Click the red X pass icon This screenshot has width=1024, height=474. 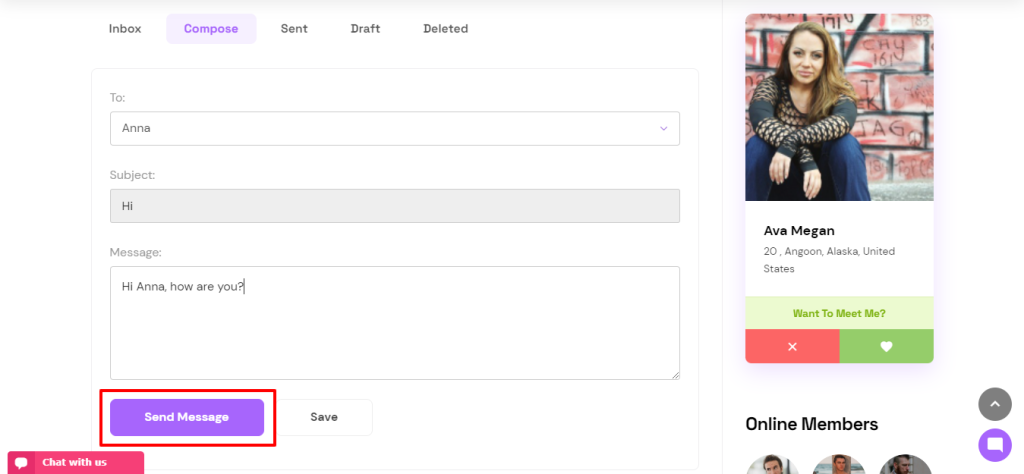click(792, 346)
